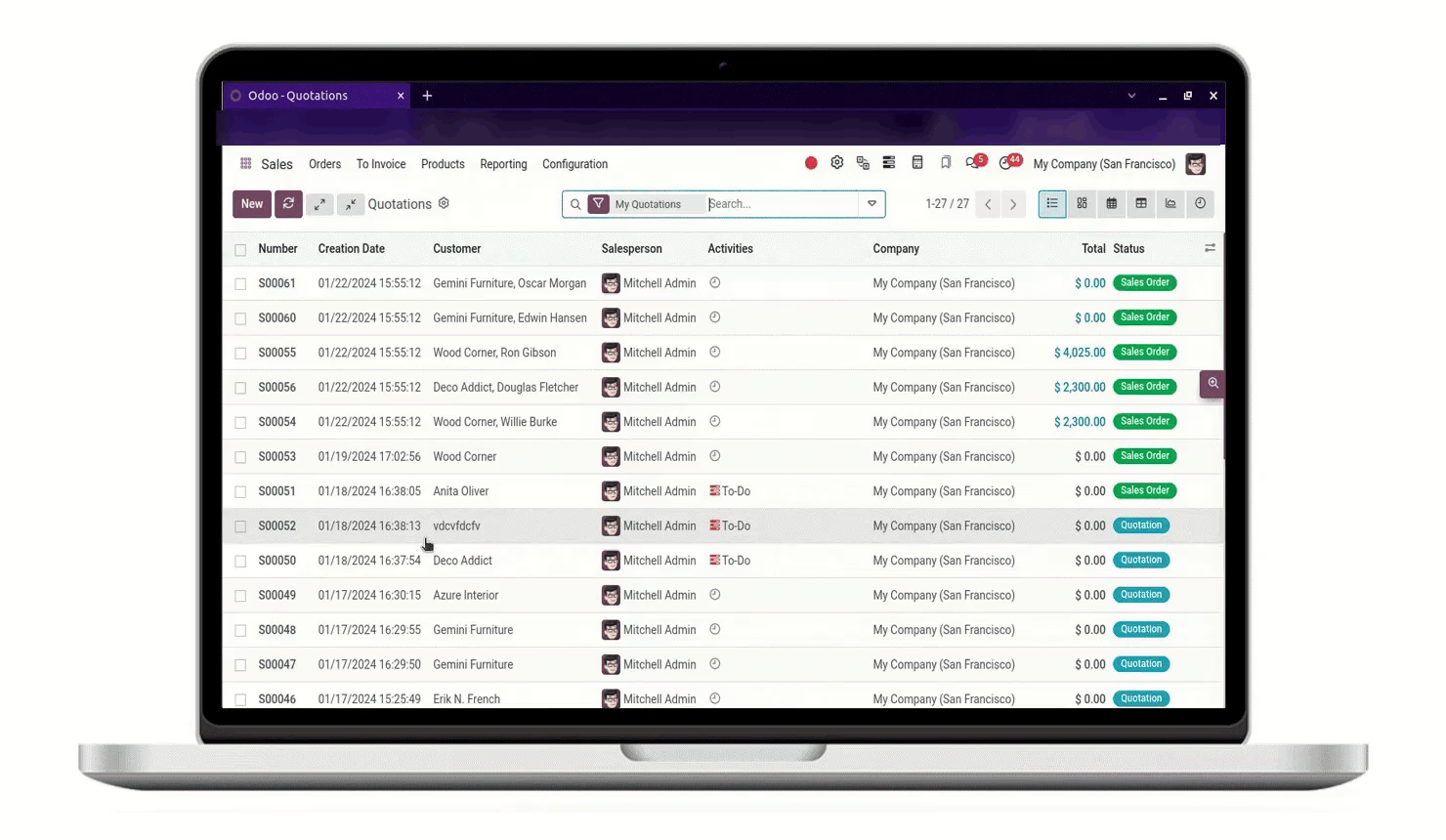
Task: Switch to activity clock view
Action: (x=1200, y=203)
